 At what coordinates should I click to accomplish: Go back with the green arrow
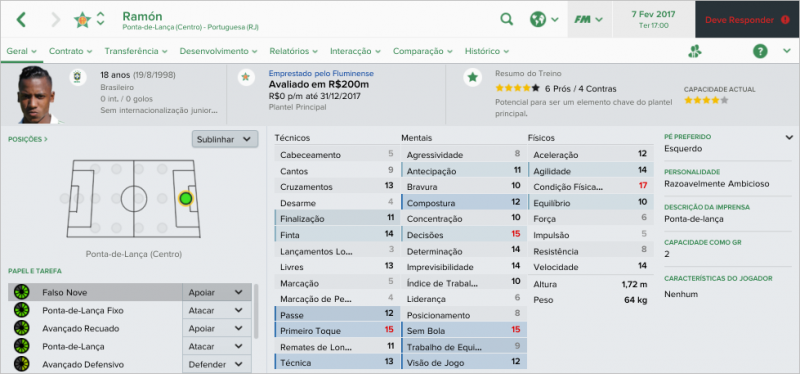pyautogui.click(x=20, y=19)
